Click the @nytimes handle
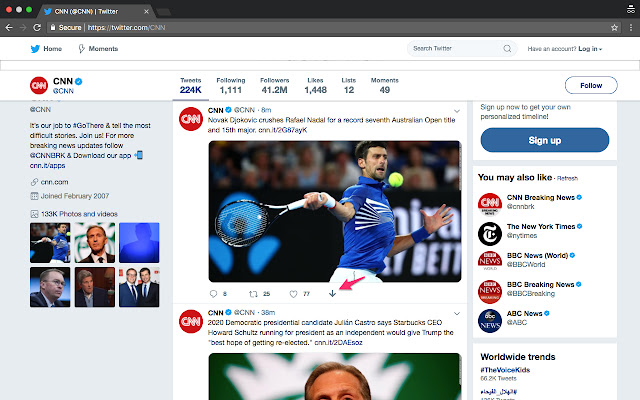640x400 pixels. tap(522, 236)
